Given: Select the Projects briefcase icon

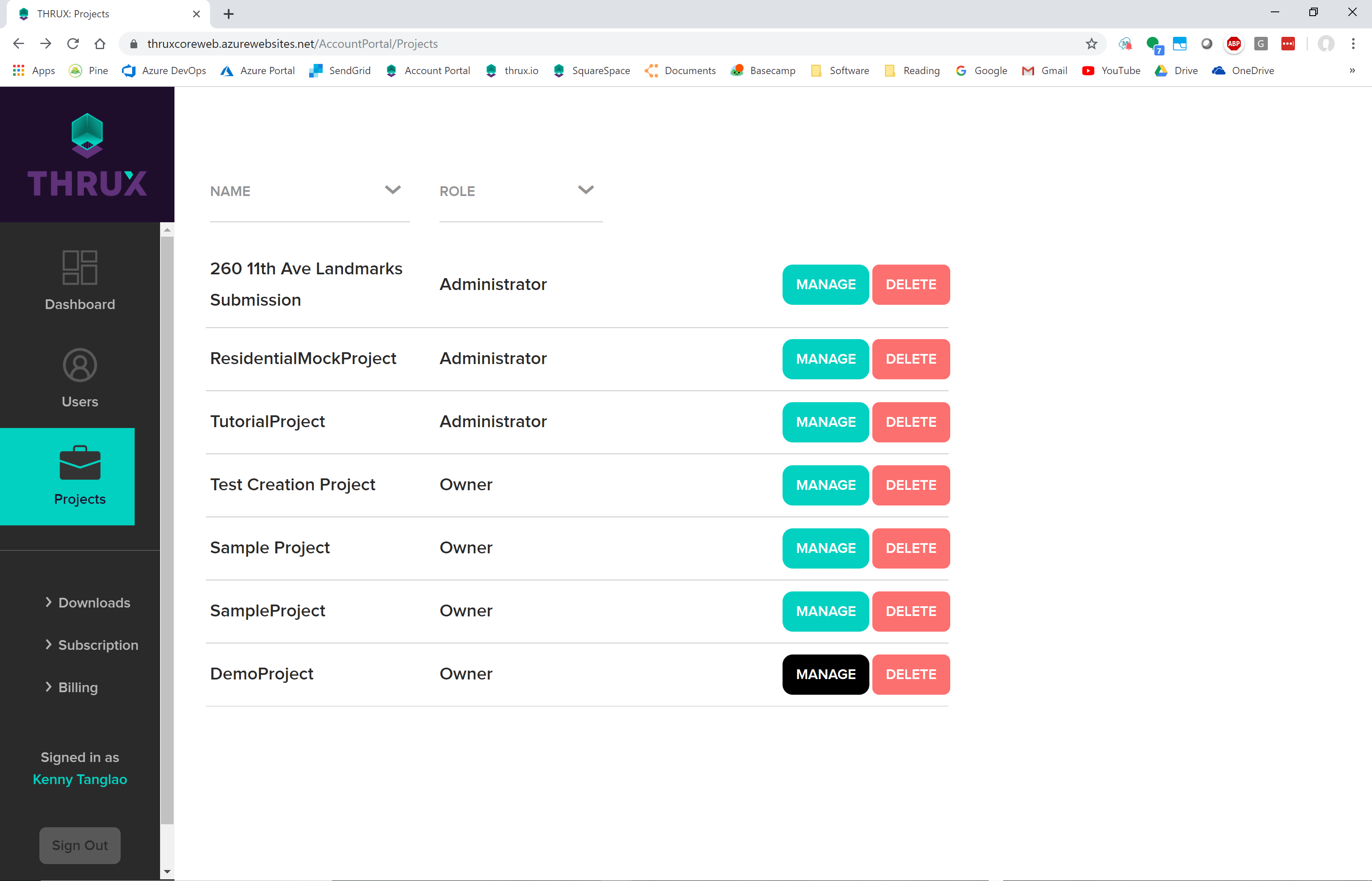Looking at the screenshot, I should pyautogui.click(x=80, y=463).
